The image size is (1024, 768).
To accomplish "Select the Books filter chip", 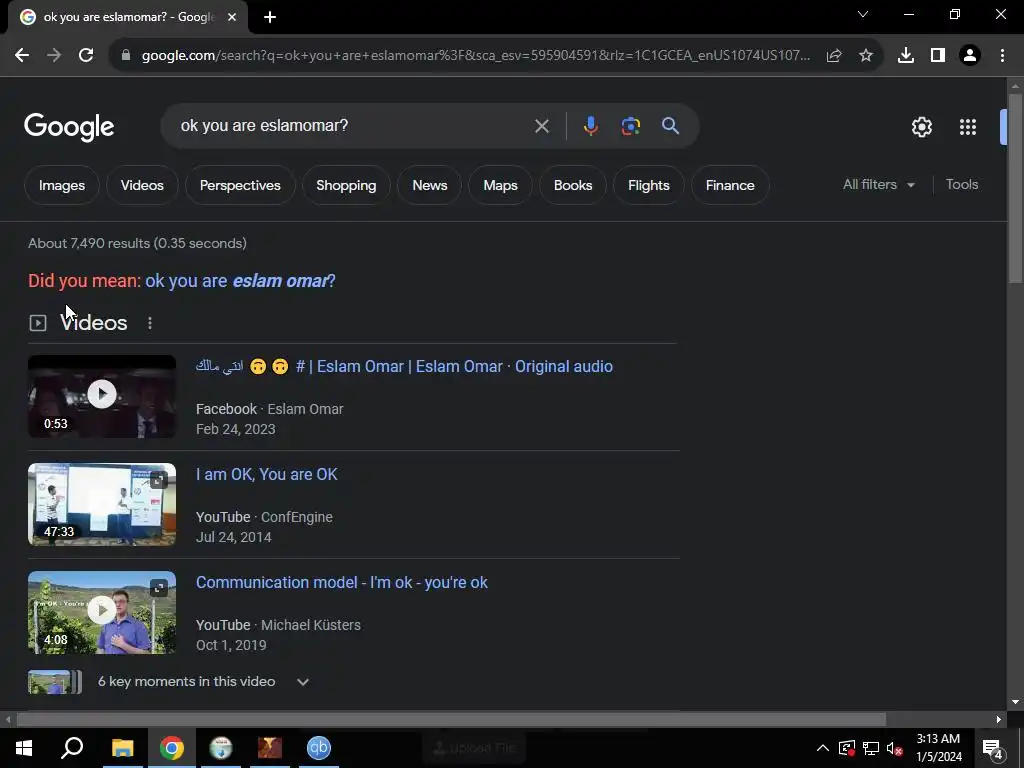I will pos(573,185).
